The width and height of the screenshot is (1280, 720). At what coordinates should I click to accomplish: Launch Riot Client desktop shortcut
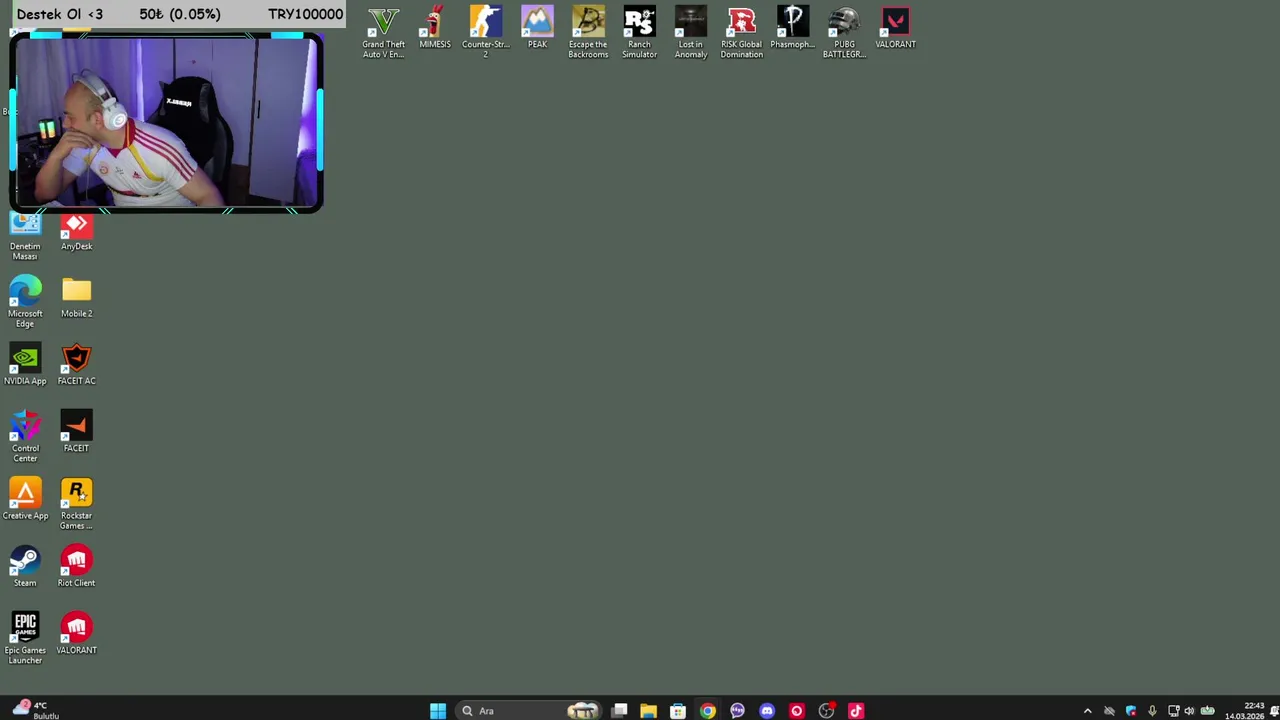76,566
